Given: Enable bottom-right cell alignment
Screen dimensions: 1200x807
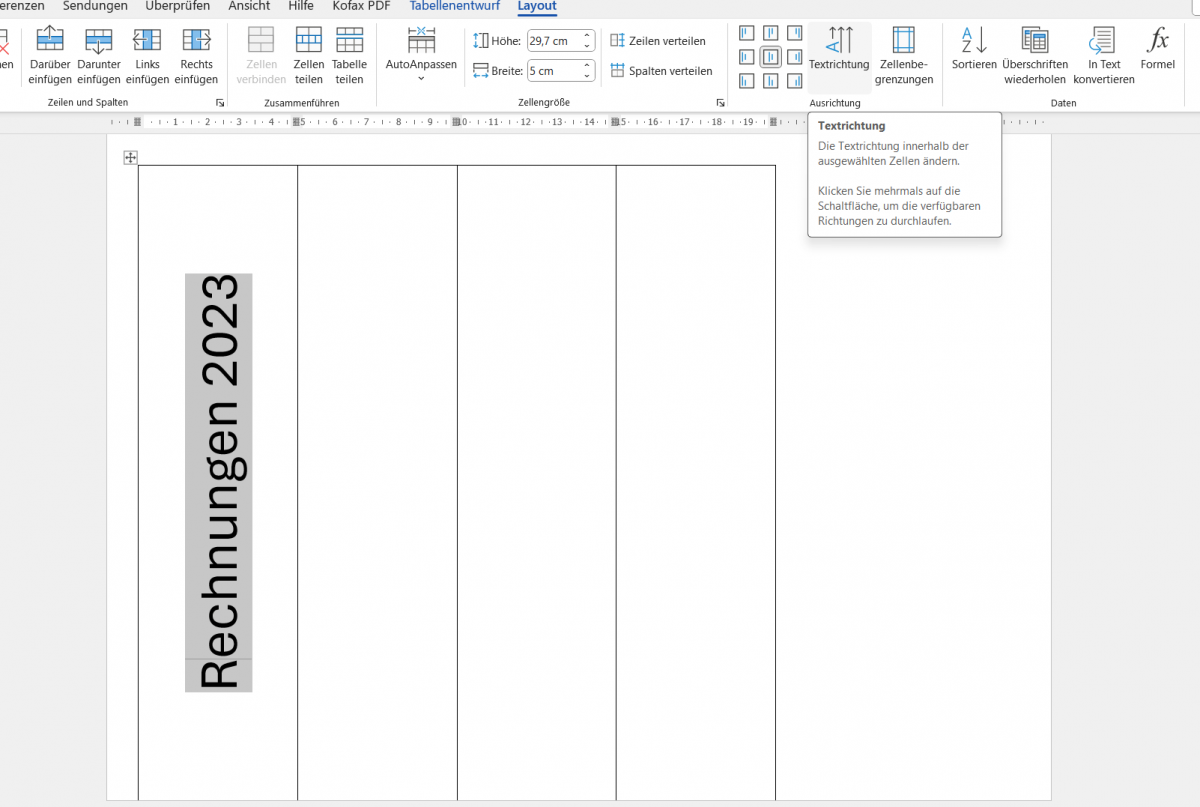Looking at the screenshot, I should click(794, 81).
